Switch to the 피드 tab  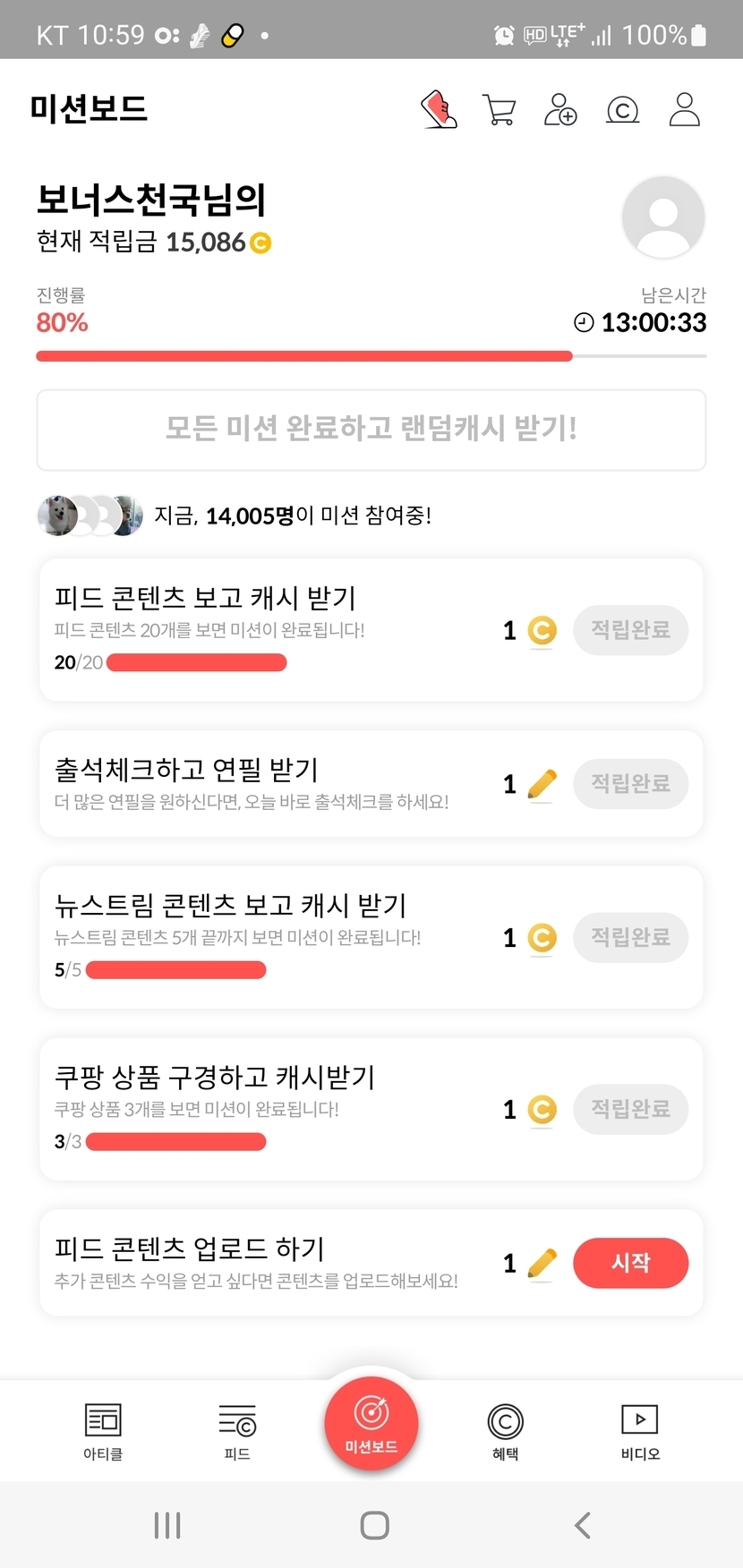coord(237,1430)
